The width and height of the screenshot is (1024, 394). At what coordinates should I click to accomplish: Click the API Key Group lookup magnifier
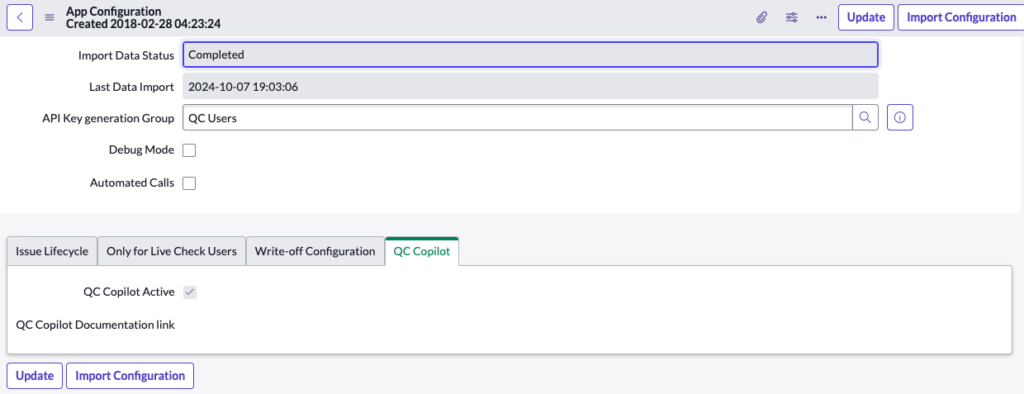pyautogui.click(x=865, y=118)
